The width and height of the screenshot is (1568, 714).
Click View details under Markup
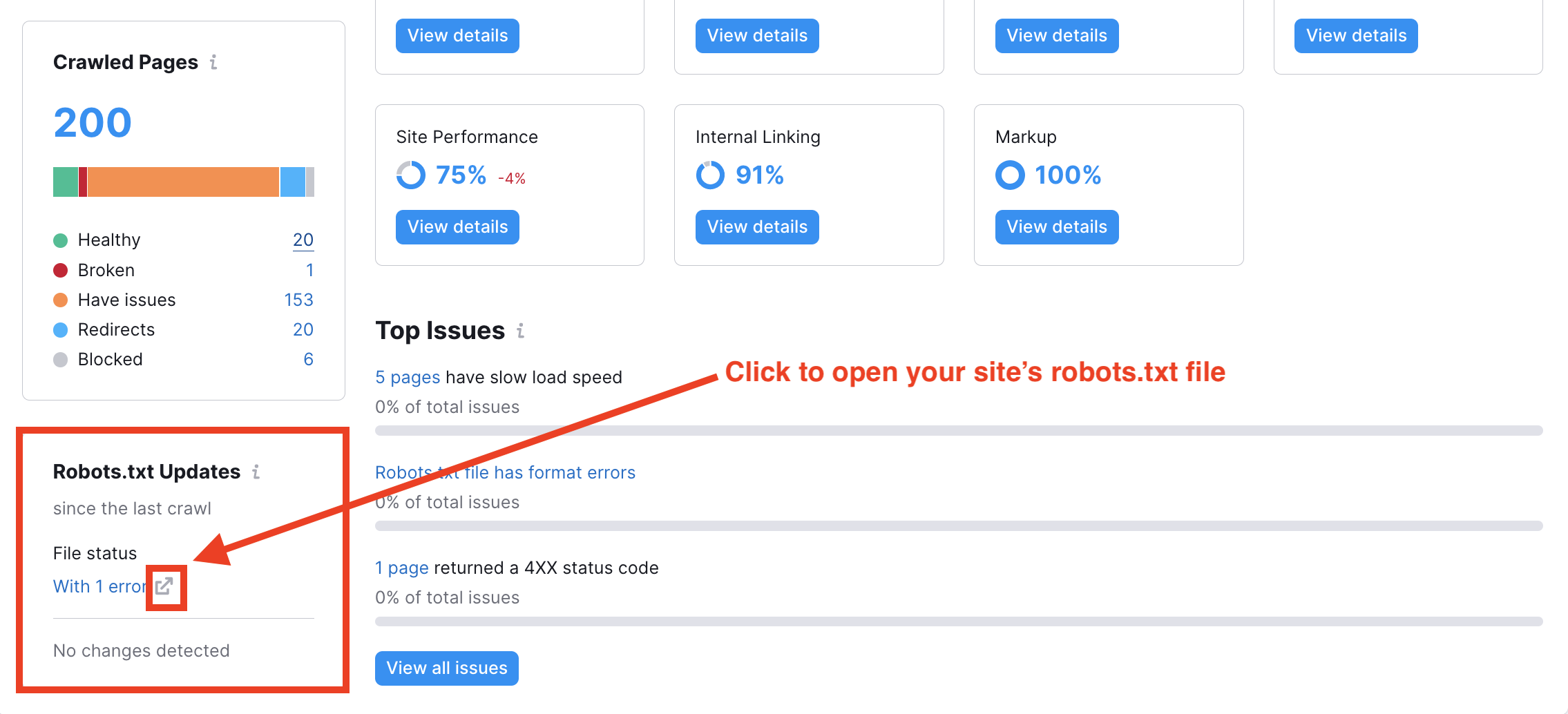pyautogui.click(x=1057, y=227)
